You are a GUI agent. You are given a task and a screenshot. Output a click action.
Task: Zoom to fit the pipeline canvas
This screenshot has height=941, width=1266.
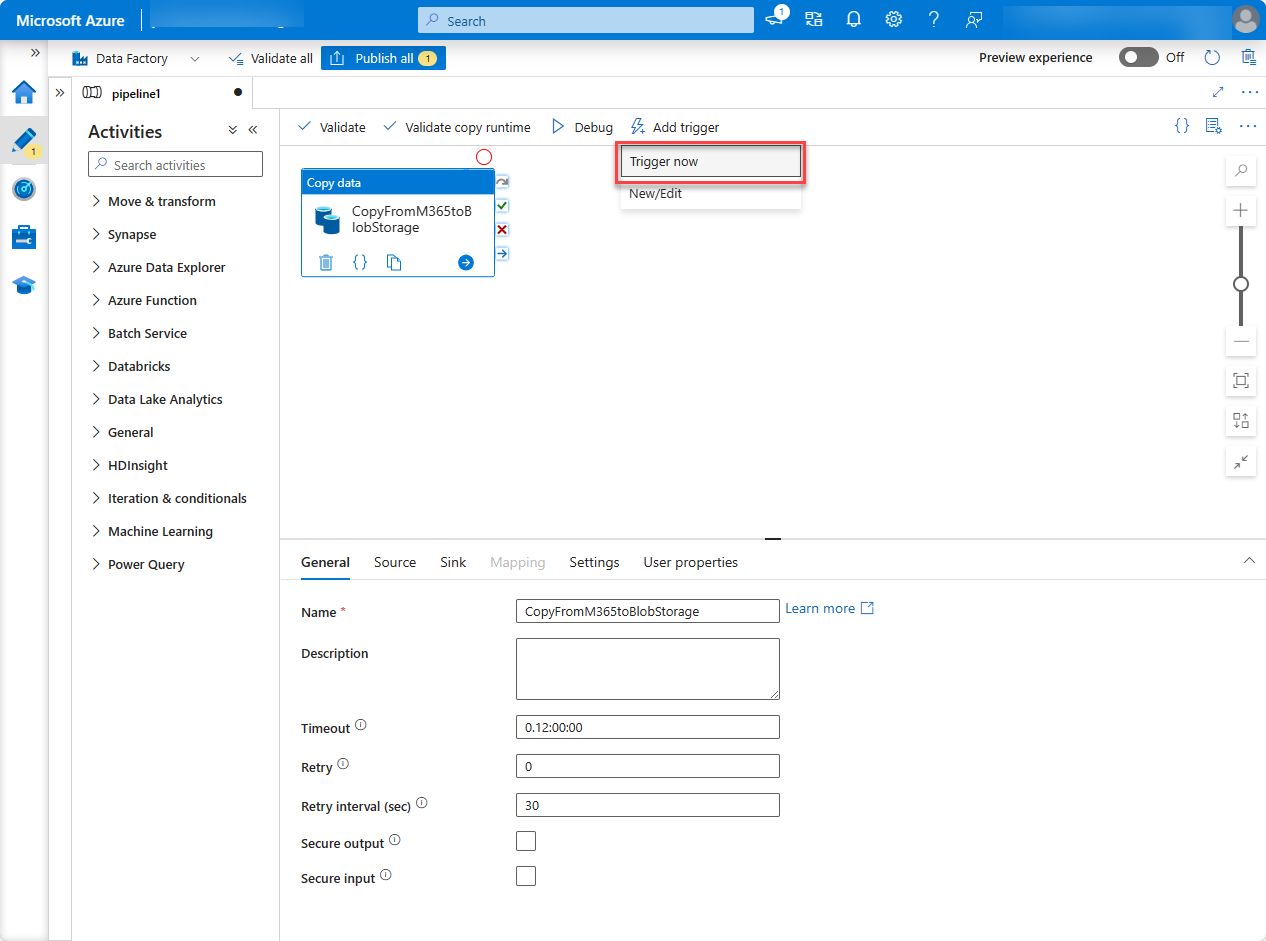1240,380
